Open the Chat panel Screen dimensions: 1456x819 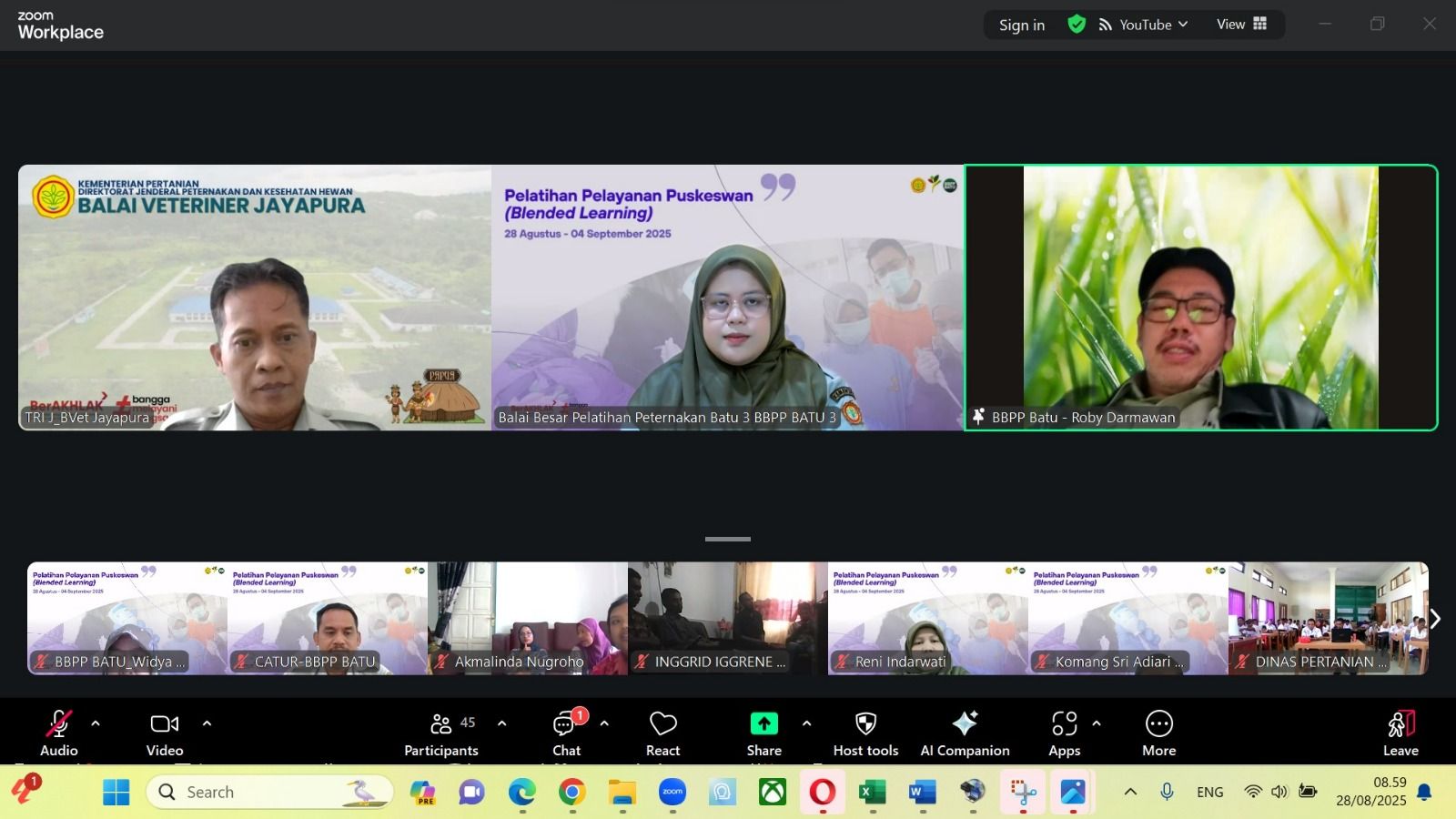click(x=567, y=733)
